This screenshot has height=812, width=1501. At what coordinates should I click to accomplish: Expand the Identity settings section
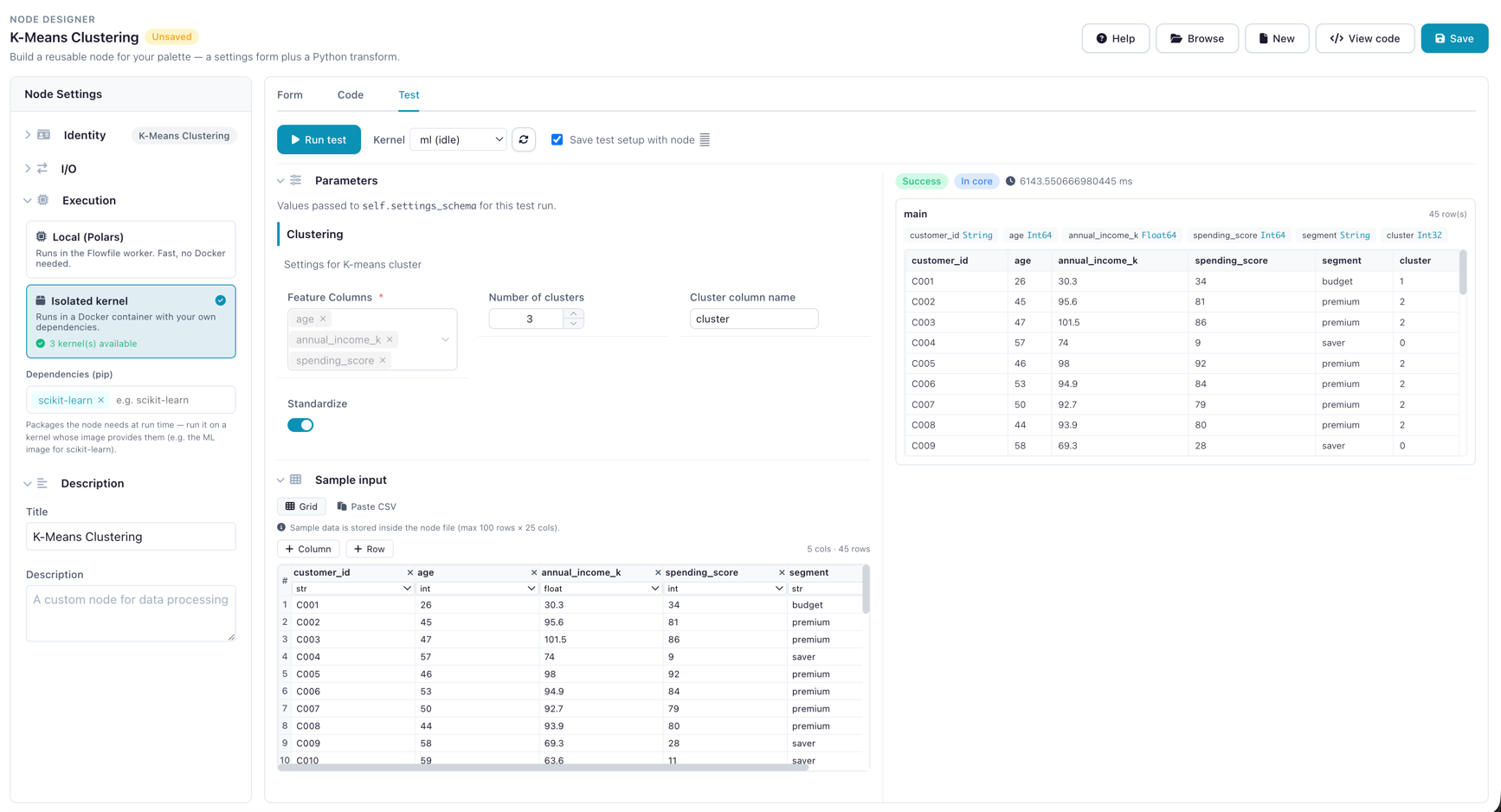pyautogui.click(x=28, y=135)
